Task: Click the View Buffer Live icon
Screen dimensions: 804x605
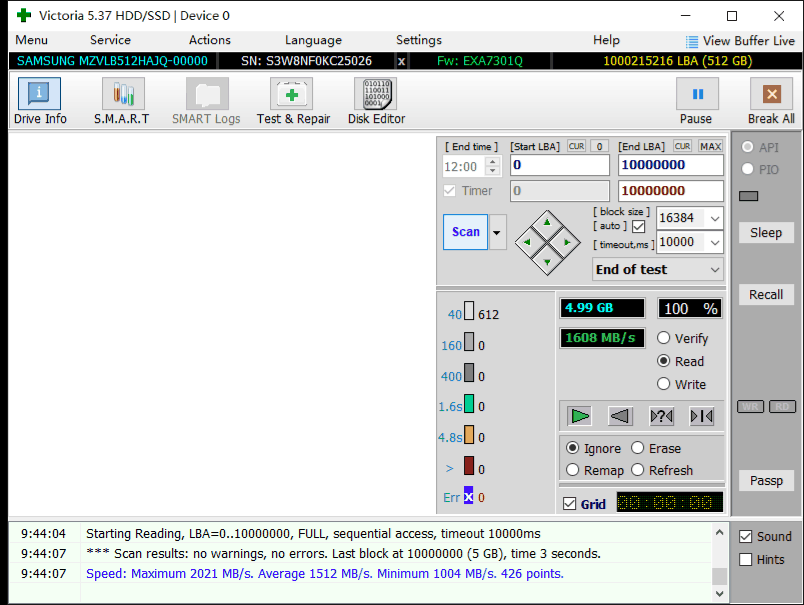Action: pos(692,41)
